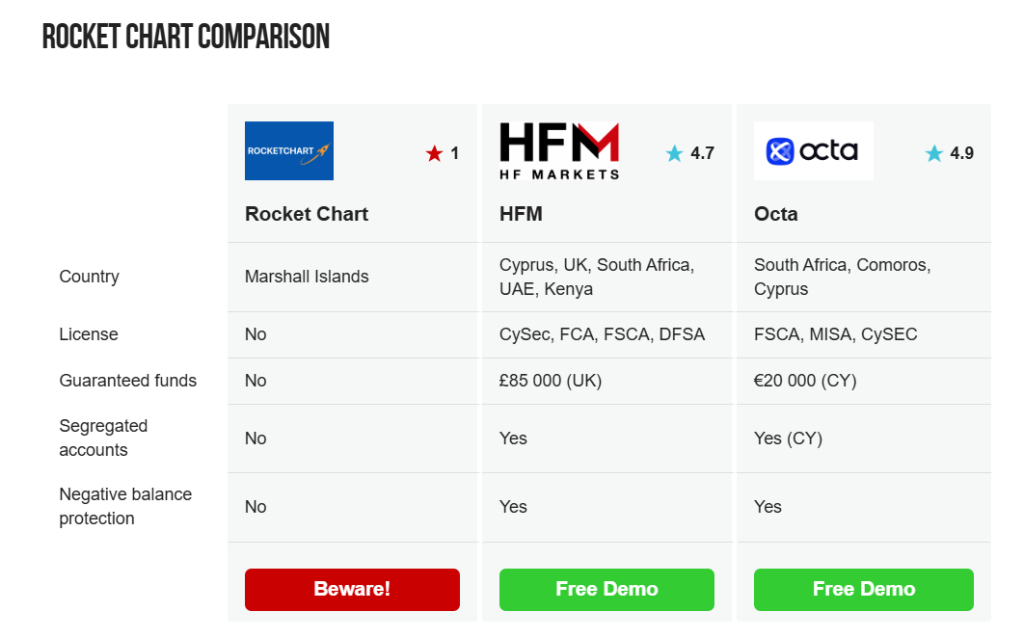The height and width of the screenshot is (638, 1024).
Task: Select the Marshall Islands country cell
Action: (307, 277)
